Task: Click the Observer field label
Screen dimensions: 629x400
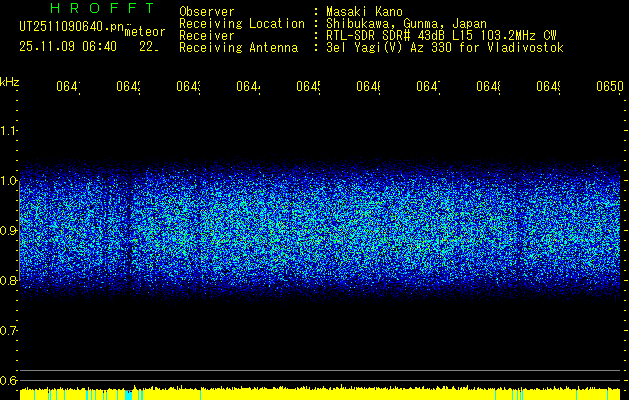Action: click(207, 11)
